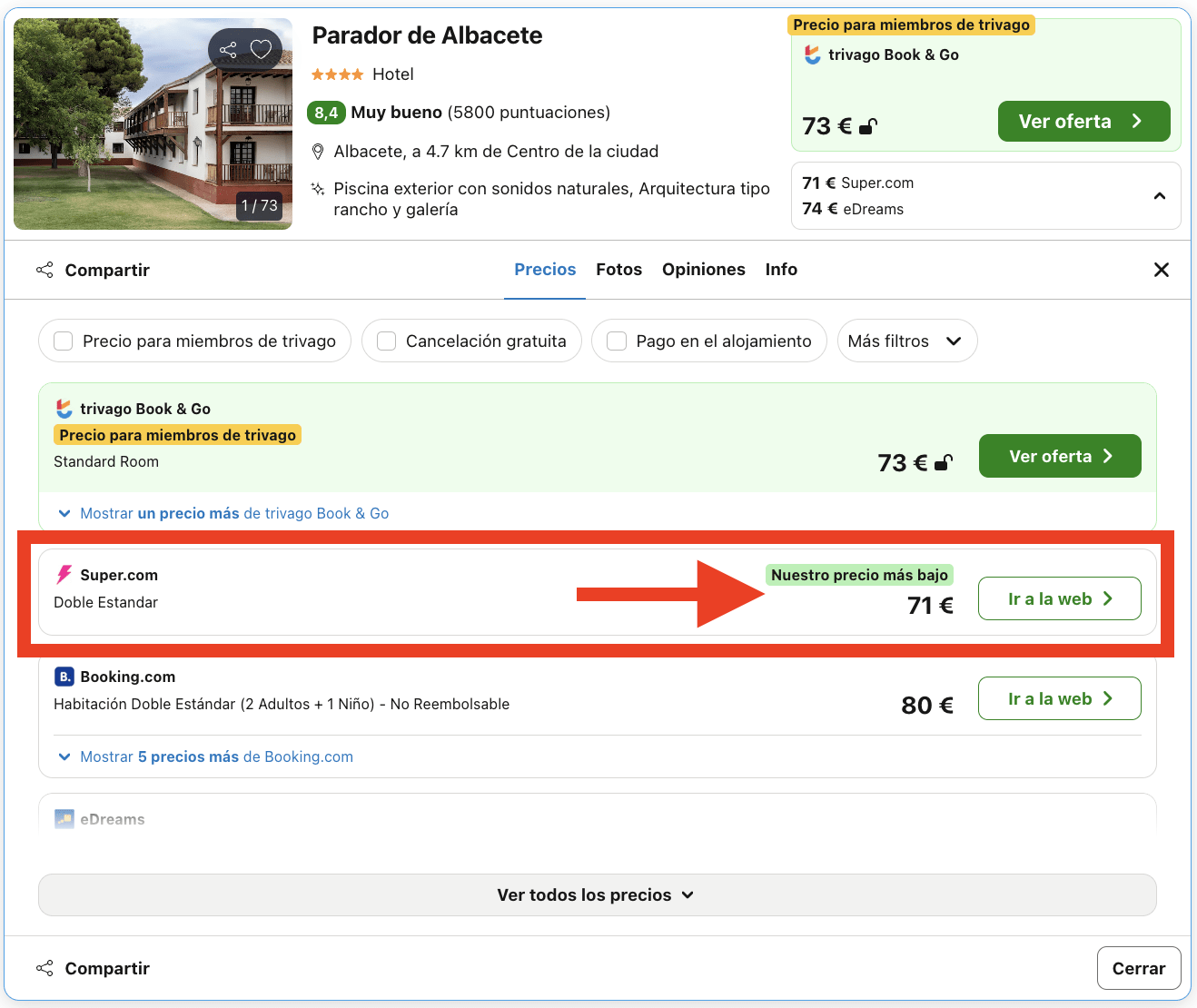
Task: Click the Super.com lightning logo
Action: point(64,575)
